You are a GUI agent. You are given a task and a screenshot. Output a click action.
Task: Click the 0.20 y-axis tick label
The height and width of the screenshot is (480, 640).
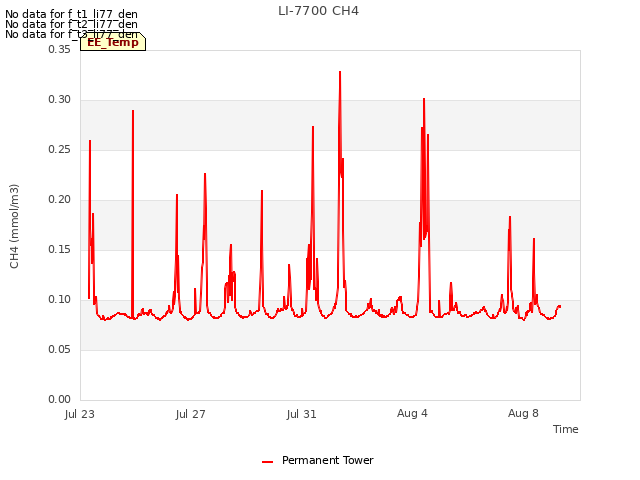click(x=60, y=200)
